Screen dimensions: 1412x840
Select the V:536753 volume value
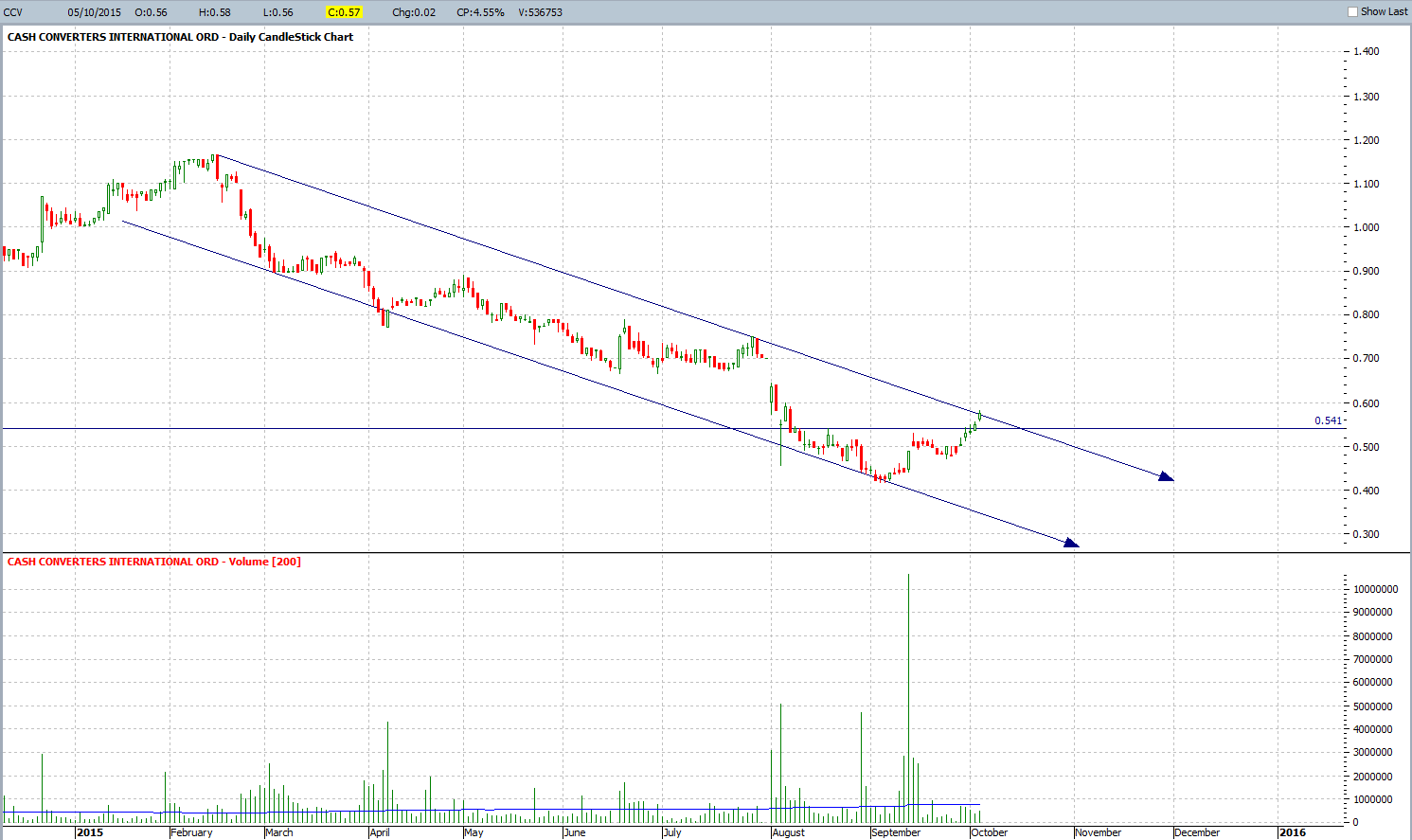tap(540, 12)
